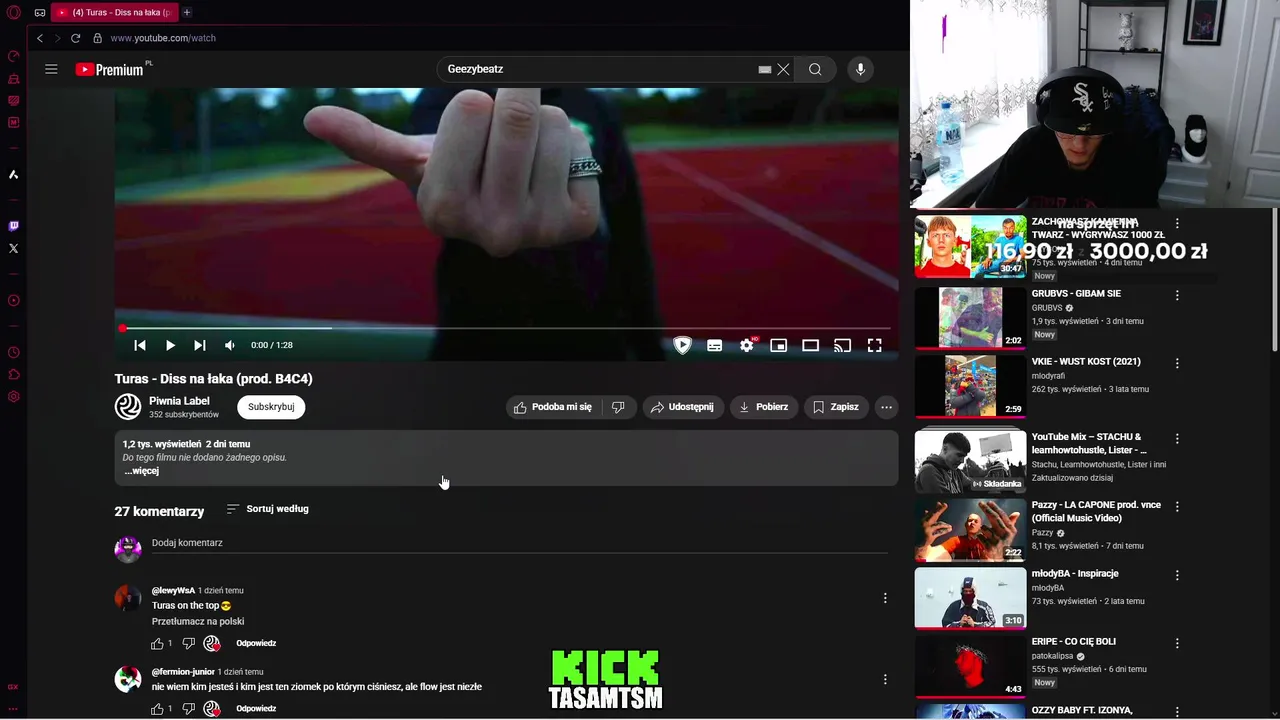
Task: Open options menu for fermion-junior comment
Action: (x=884, y=679)
